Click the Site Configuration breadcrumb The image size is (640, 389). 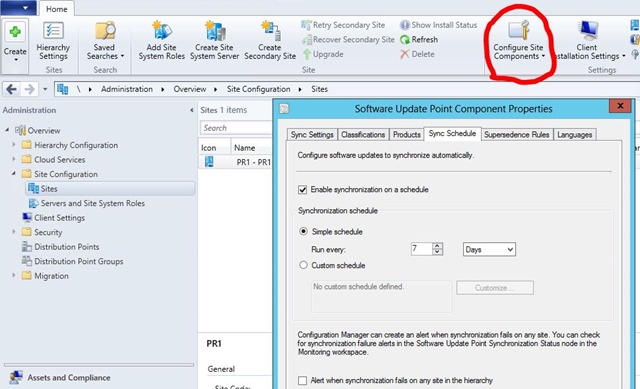pyautogui.click(x=258, y=89)
